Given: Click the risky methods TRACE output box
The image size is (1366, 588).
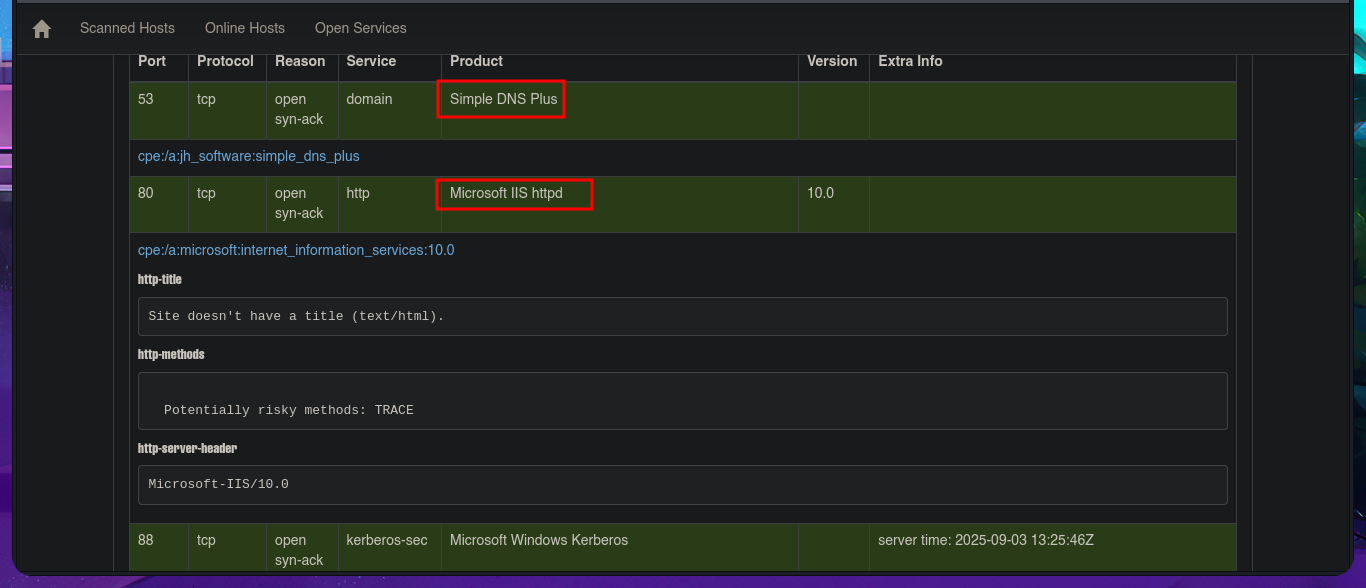Looking at the screenshot, I should click(x=682, y=401).
